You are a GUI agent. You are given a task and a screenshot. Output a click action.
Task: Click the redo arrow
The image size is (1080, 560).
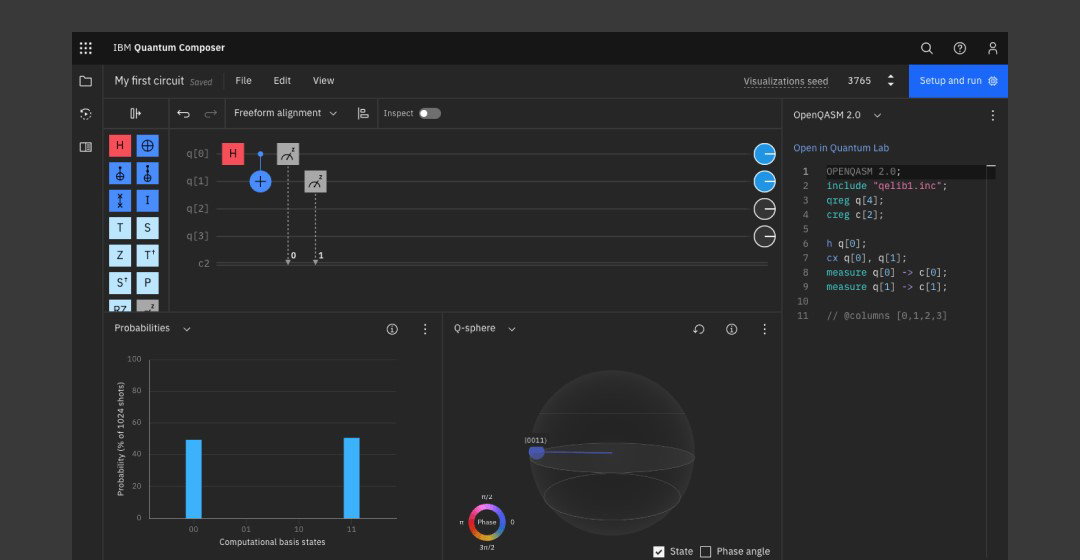(211, 114)
